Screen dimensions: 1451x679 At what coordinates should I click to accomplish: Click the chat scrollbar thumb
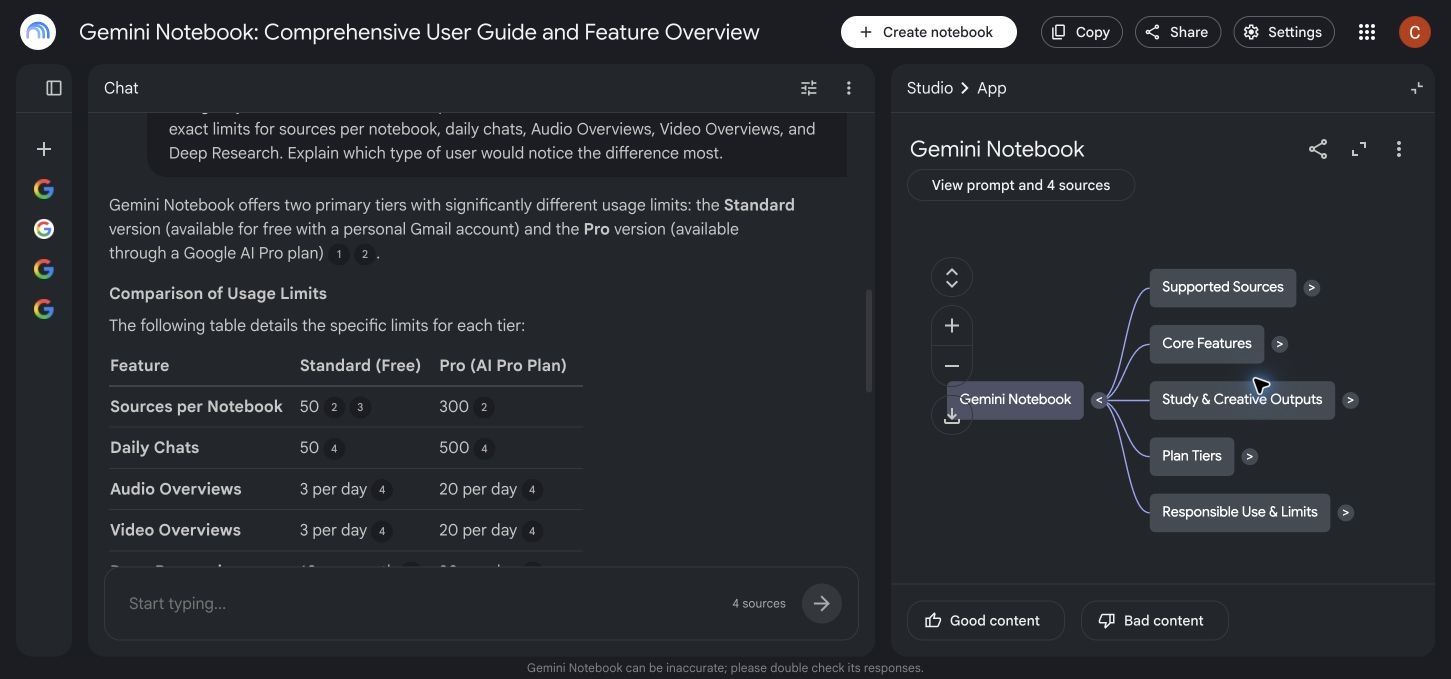[868, 340]
